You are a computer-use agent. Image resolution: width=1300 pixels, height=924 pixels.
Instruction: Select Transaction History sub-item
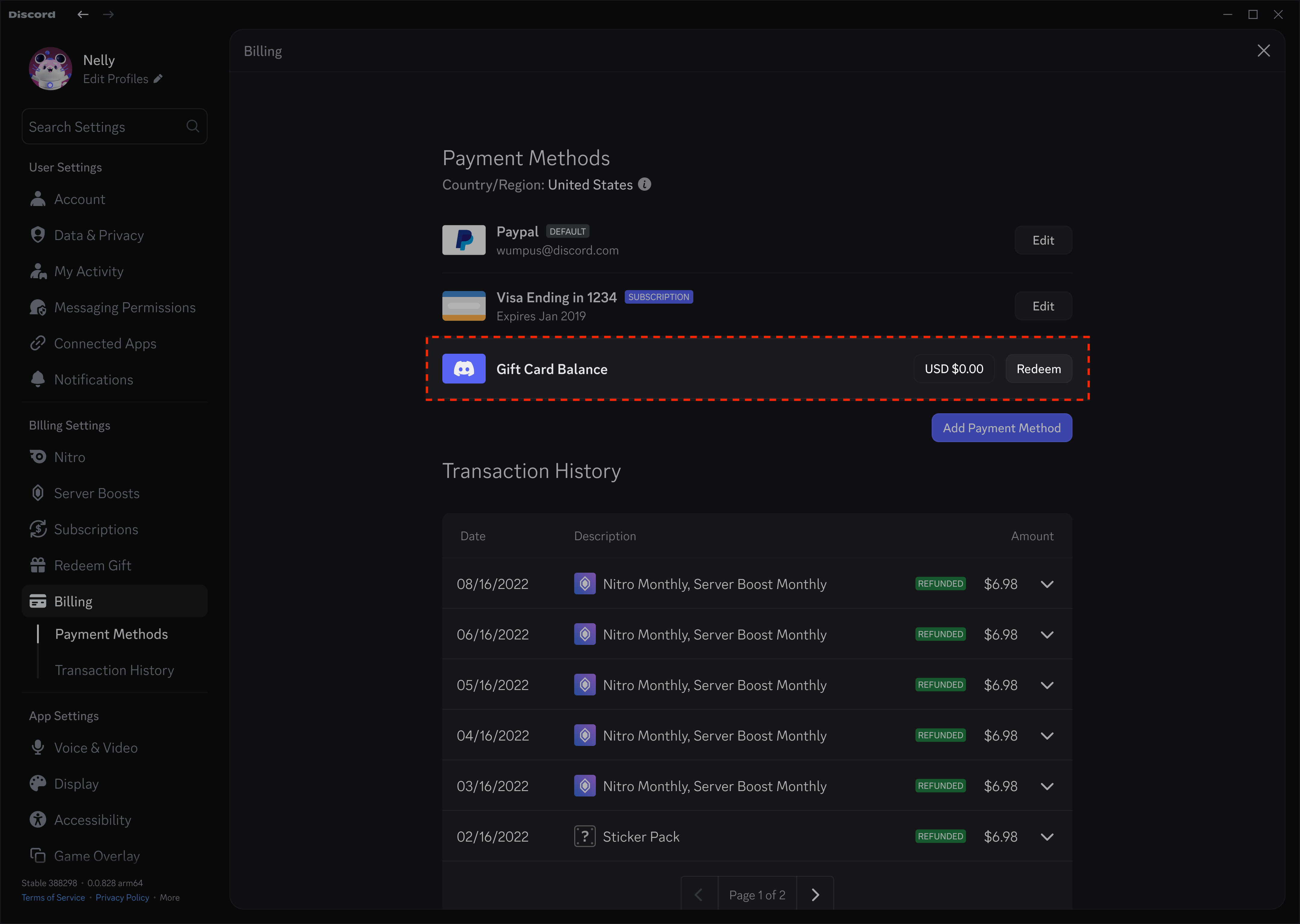(114, 670)
